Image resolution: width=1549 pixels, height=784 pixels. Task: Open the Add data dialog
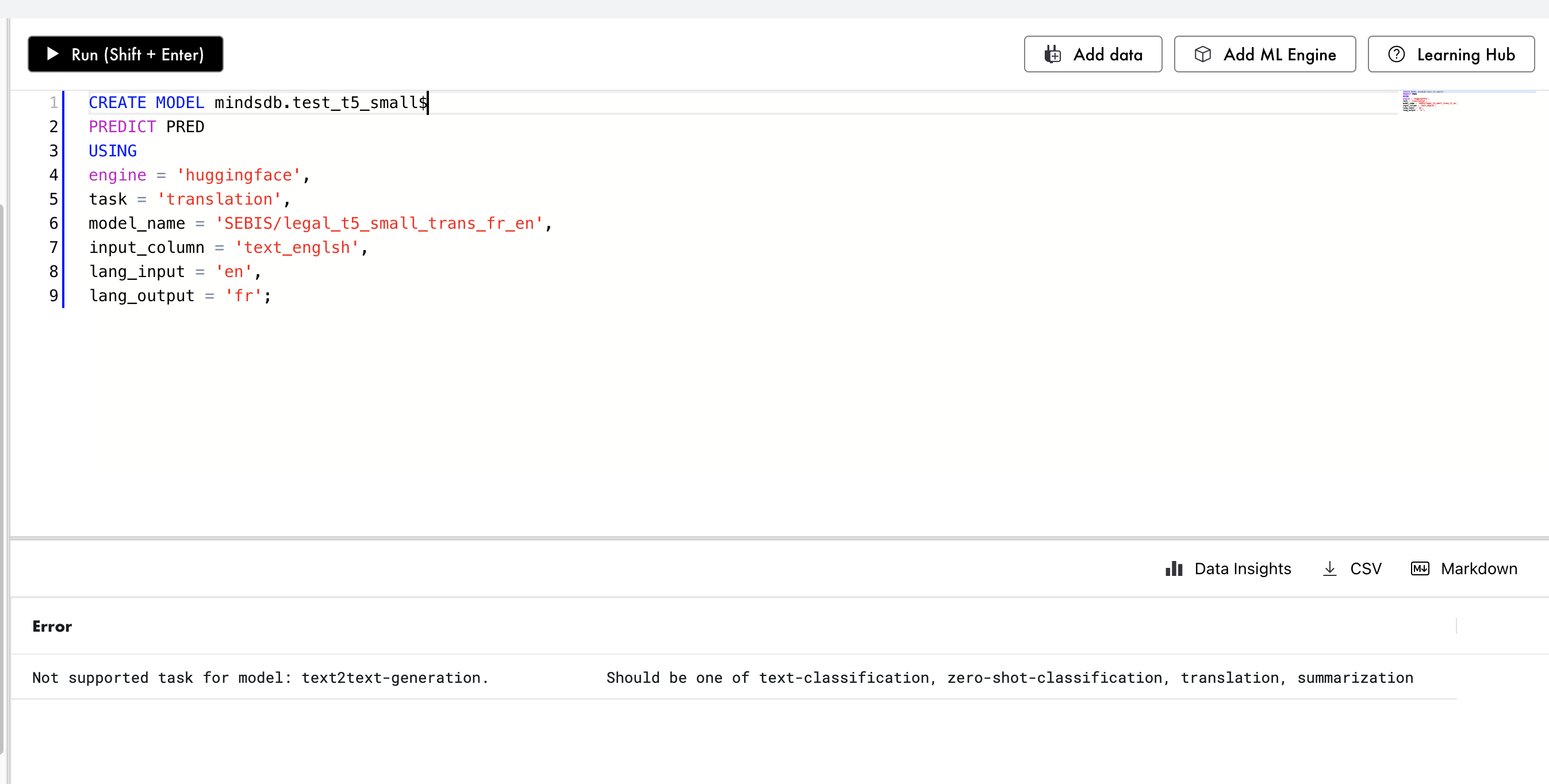(x=1092, y=54)
